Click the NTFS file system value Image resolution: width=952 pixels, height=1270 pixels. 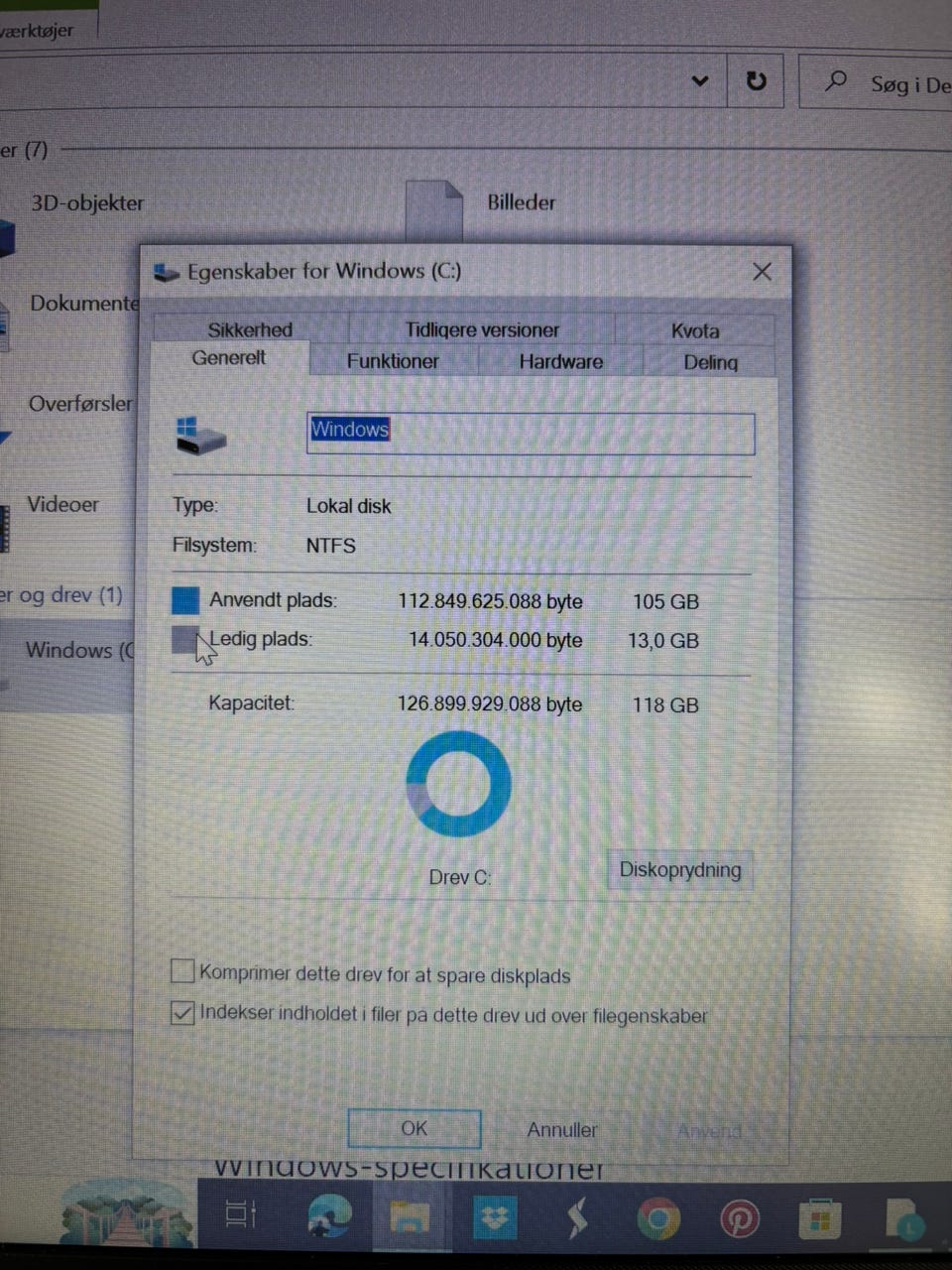(331, 546)
